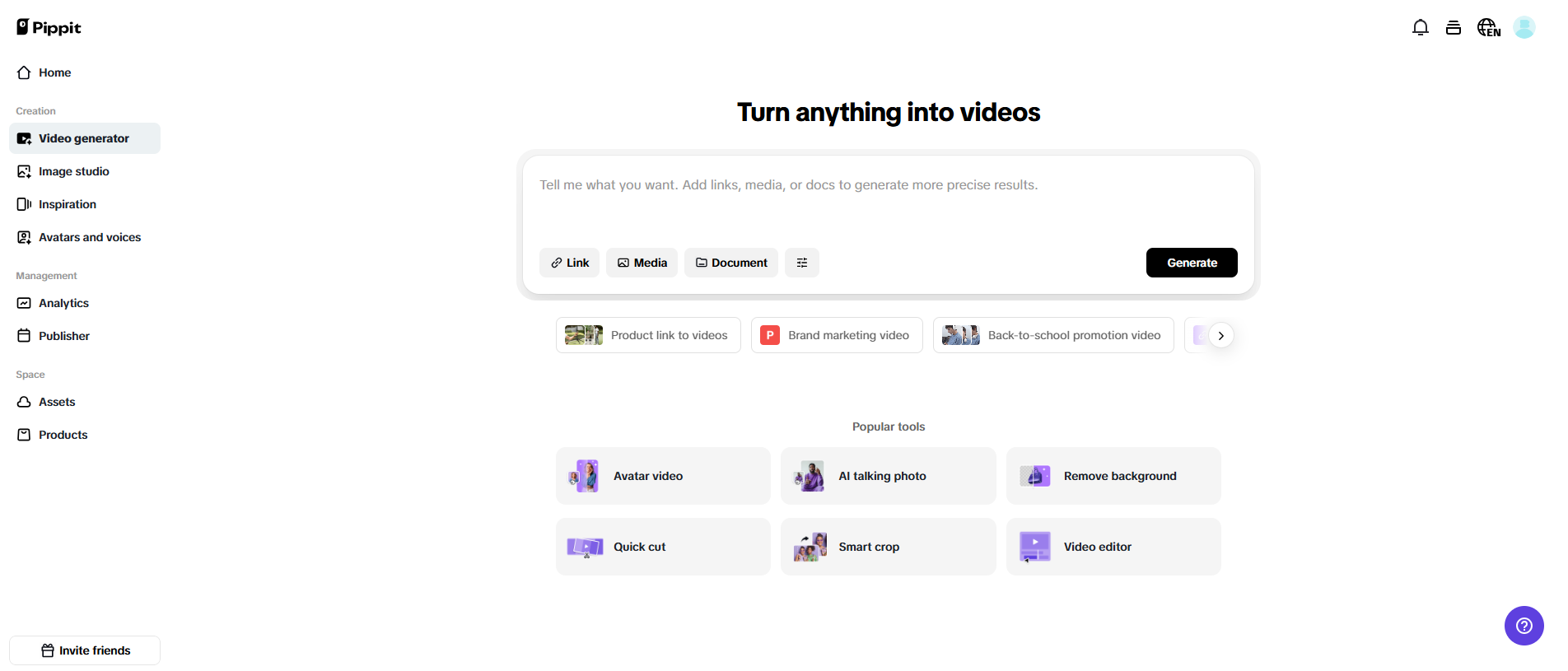
Task: Click the Smart crop card icon
Action: point(810,547)
